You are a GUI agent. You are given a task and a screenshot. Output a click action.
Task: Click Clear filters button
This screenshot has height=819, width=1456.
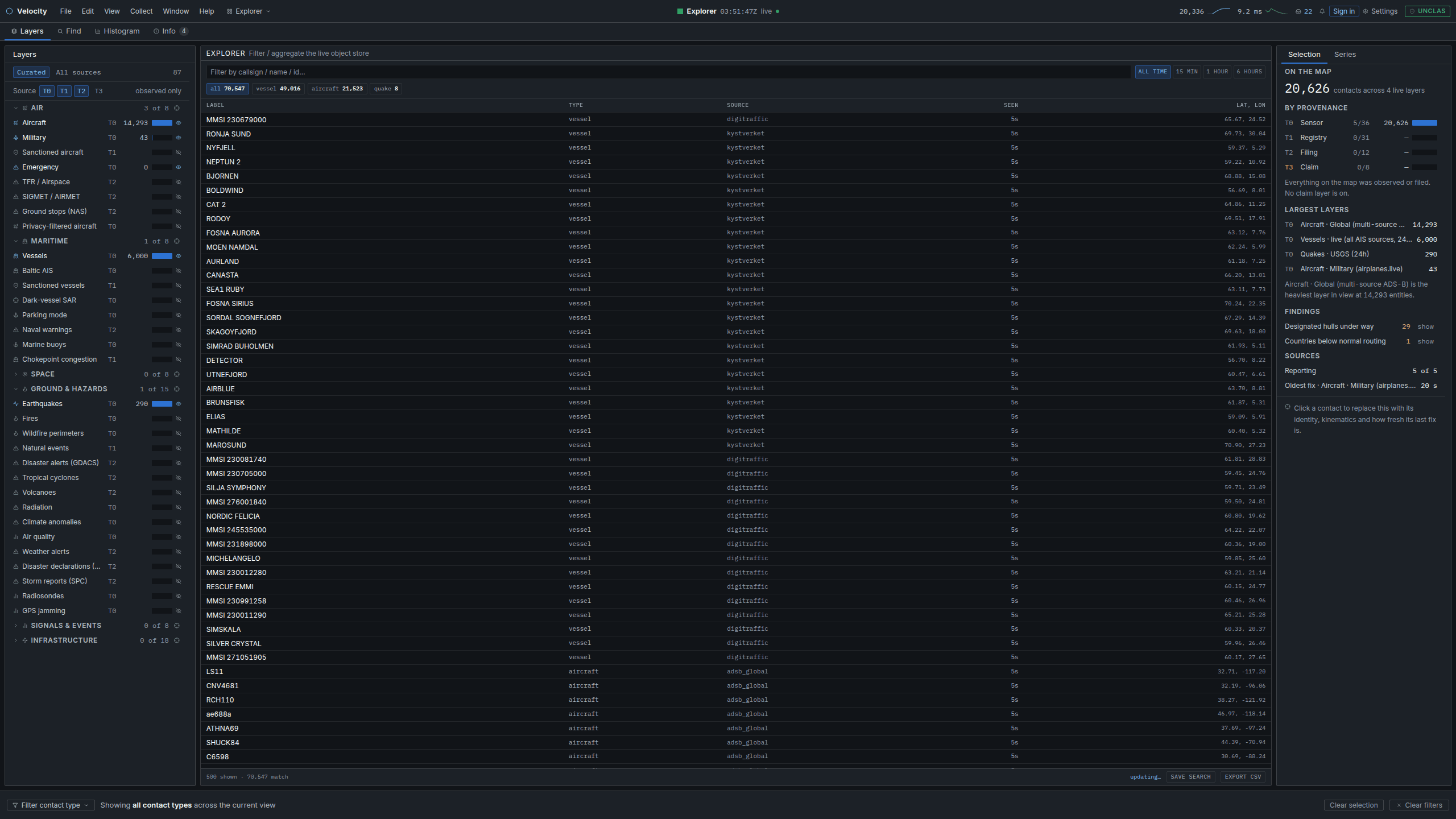click(x=1418, y=805)
